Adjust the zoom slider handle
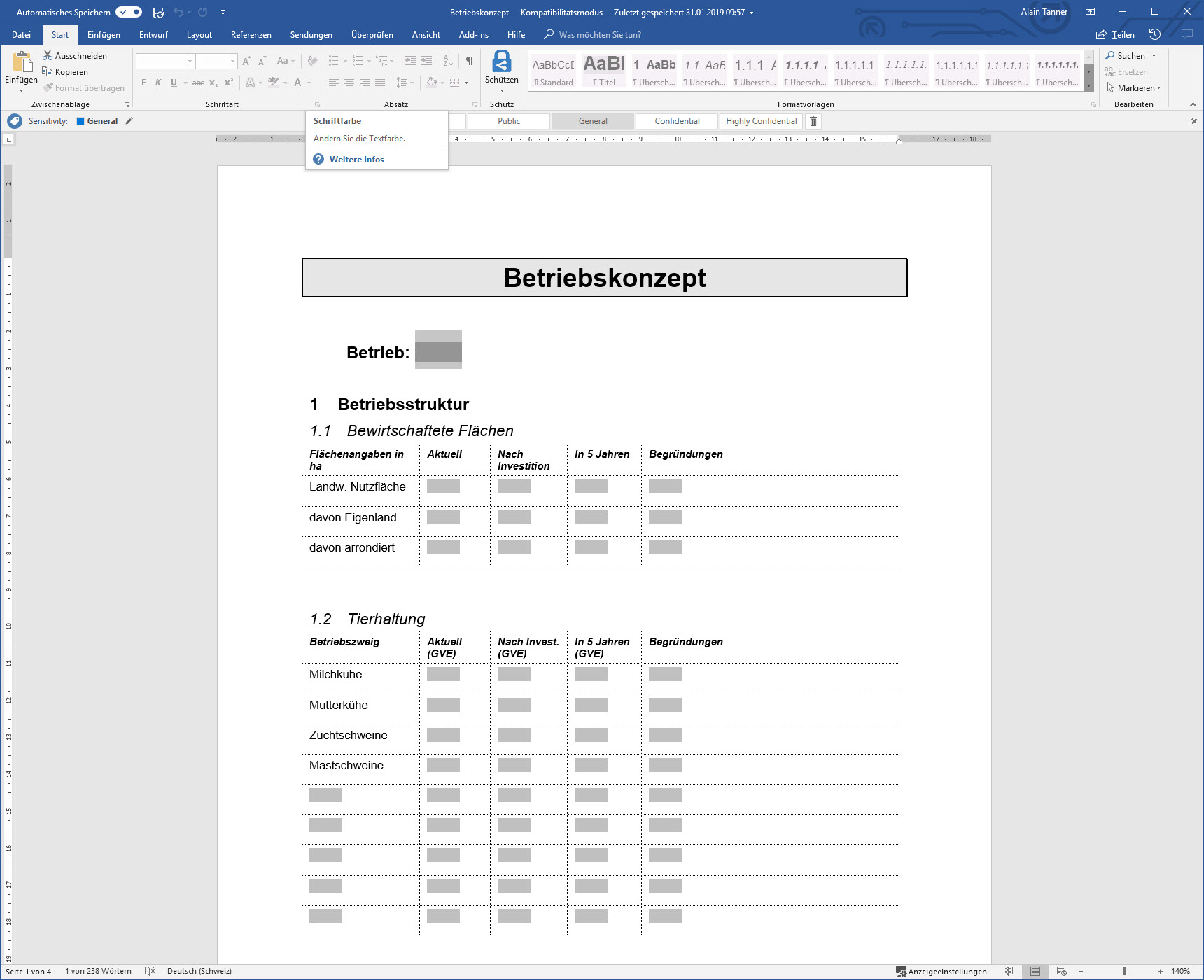The image size is (1204, 980). (x=1124, y=971)
